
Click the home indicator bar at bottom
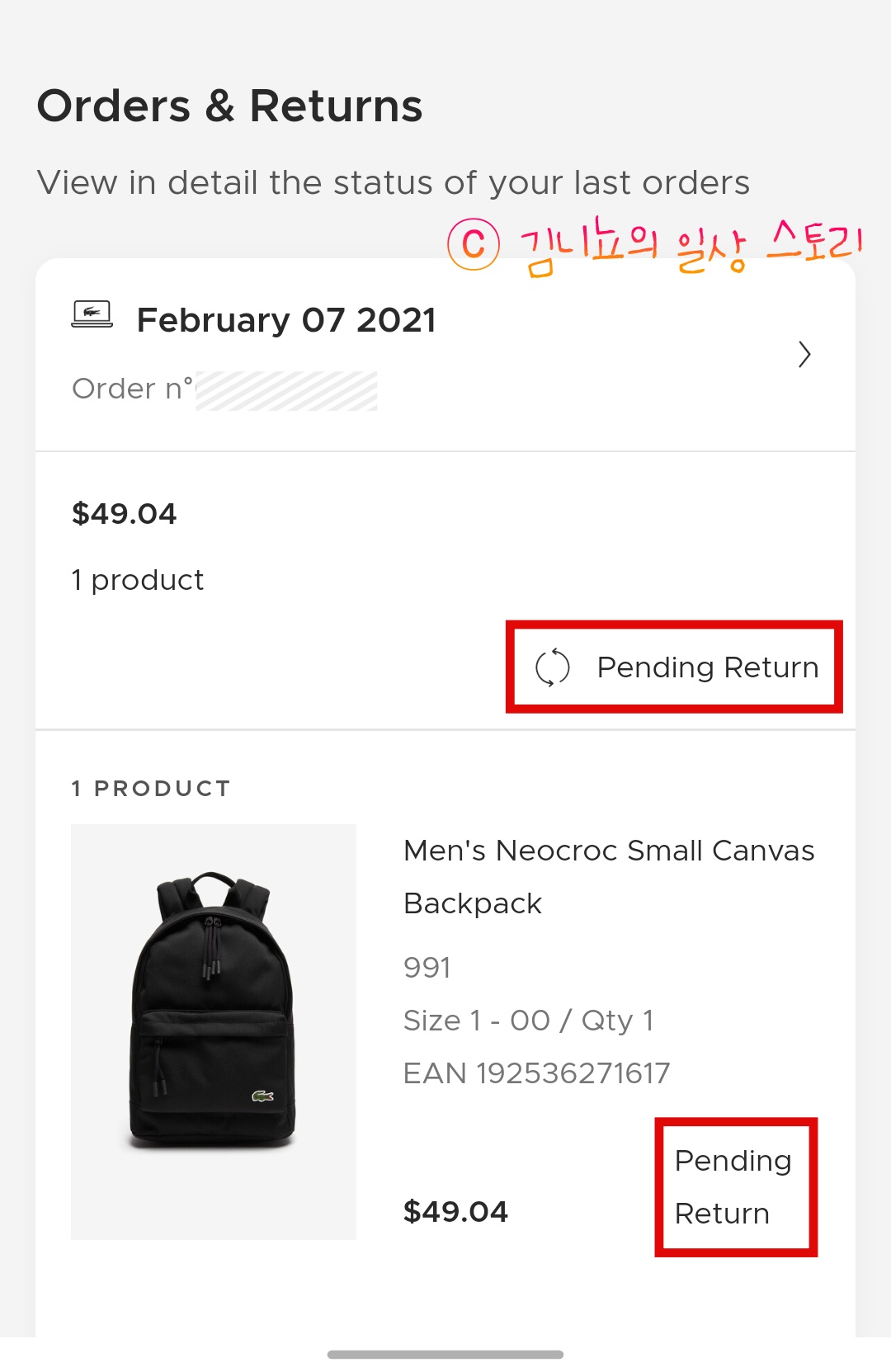(x=445, y=1355)
